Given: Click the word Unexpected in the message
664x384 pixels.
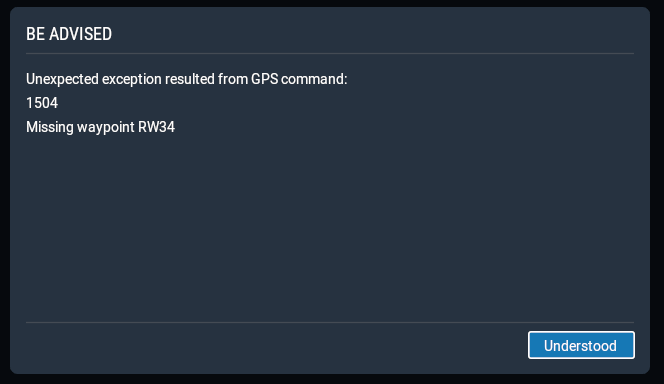Looking at the screenshot, I should [x=63, y=80].
